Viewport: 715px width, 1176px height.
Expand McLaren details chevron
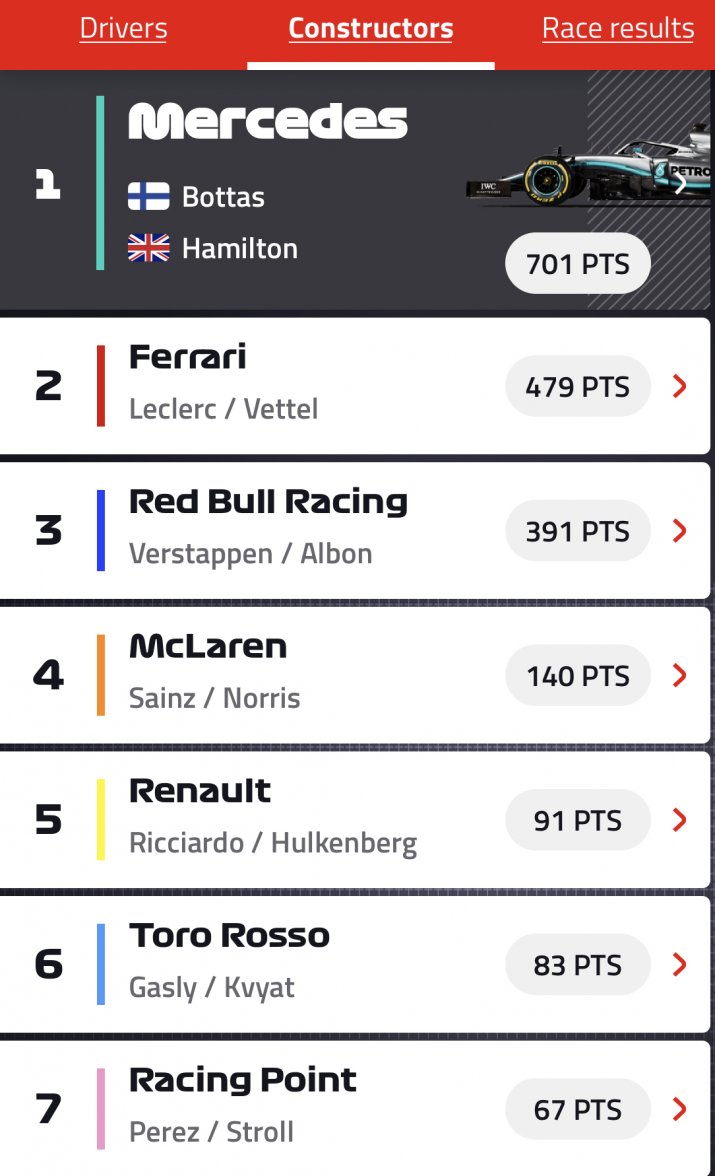tap(680, 676)
